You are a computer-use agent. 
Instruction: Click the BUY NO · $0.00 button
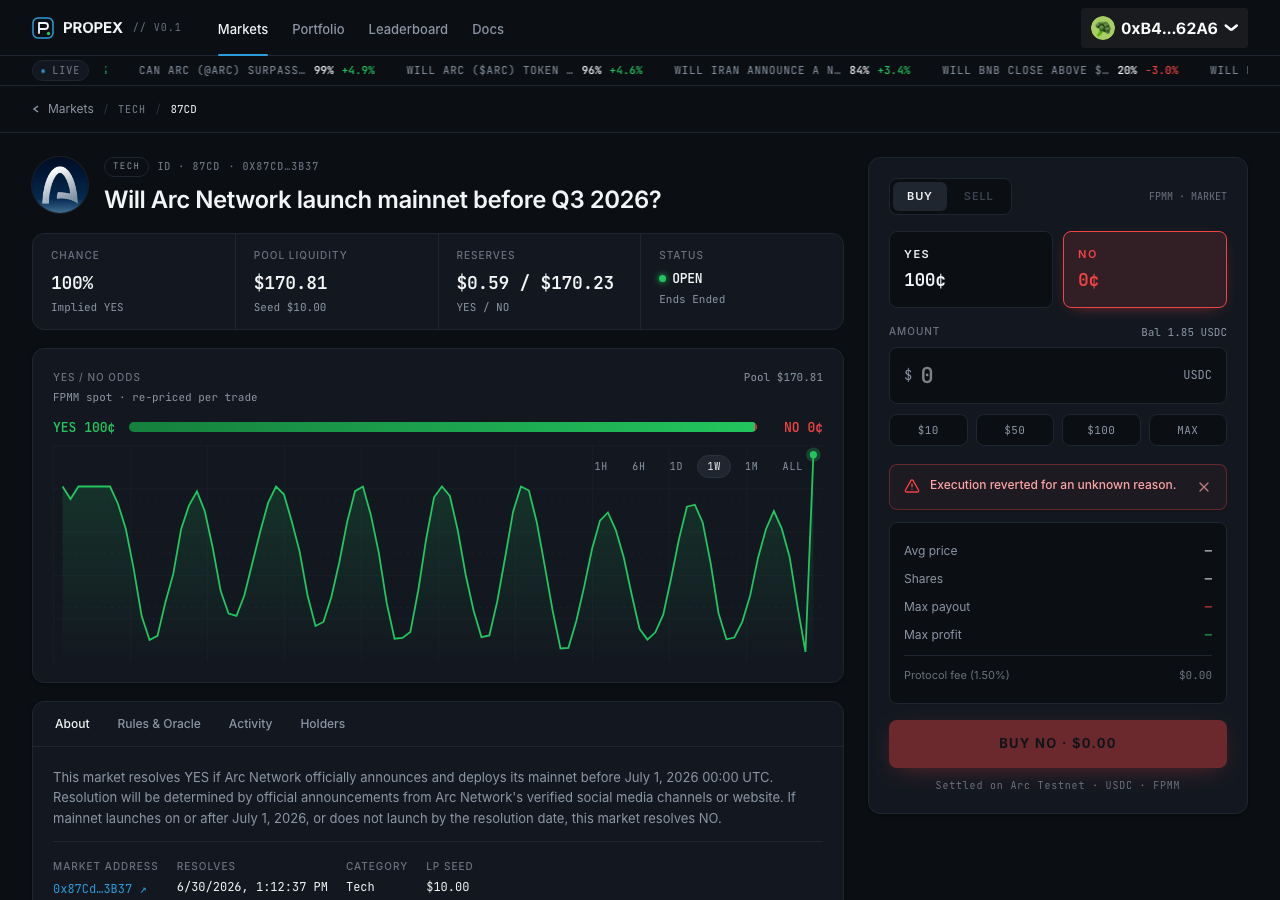tap(1058, 744)
